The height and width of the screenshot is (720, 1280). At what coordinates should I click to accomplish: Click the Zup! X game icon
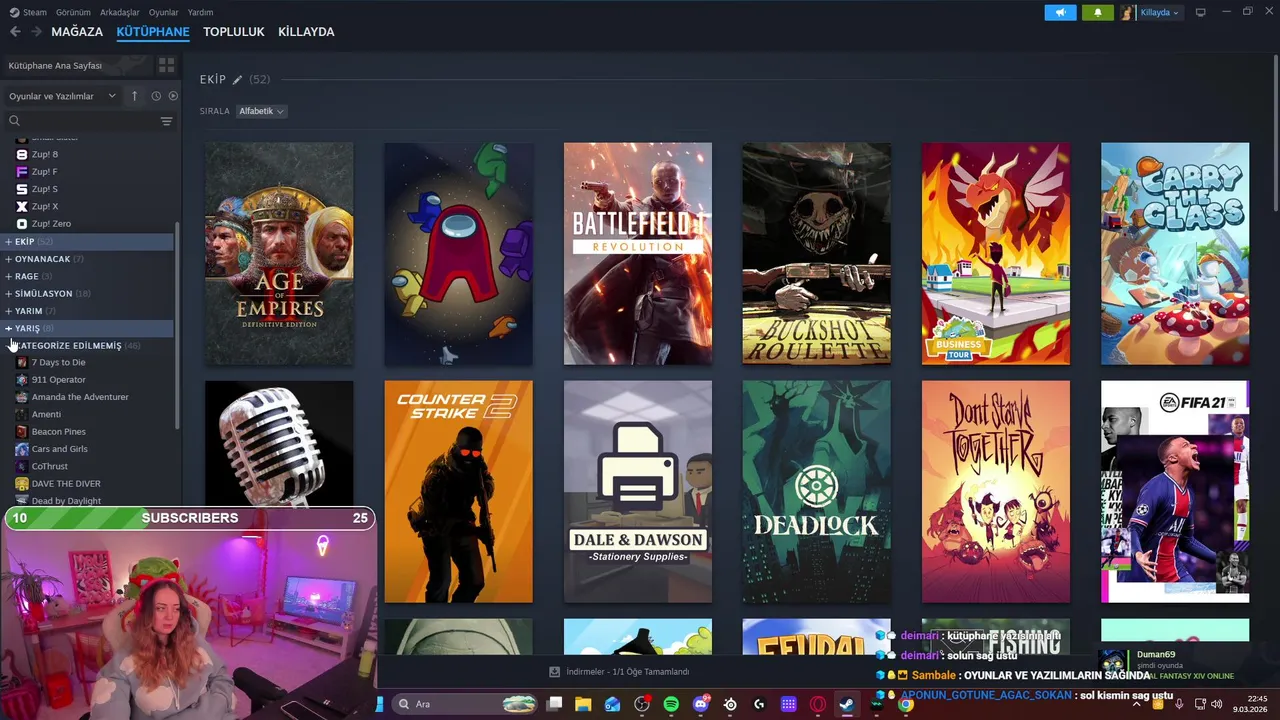click(x=22, y=206)
